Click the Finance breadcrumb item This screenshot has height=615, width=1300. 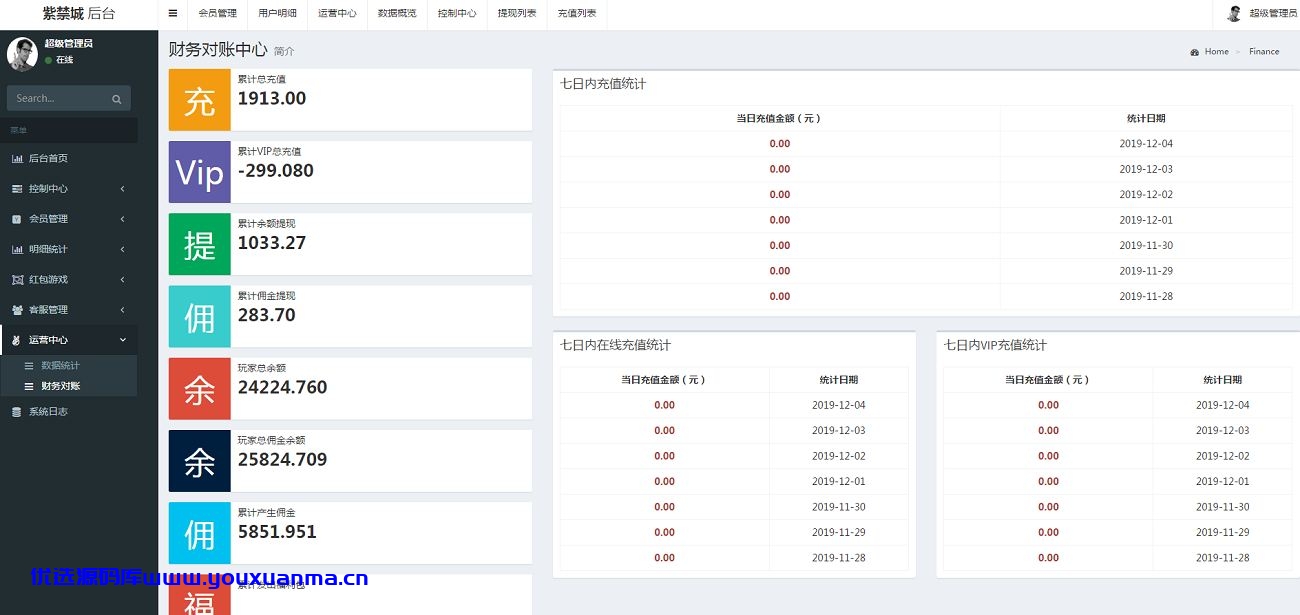1264,52
